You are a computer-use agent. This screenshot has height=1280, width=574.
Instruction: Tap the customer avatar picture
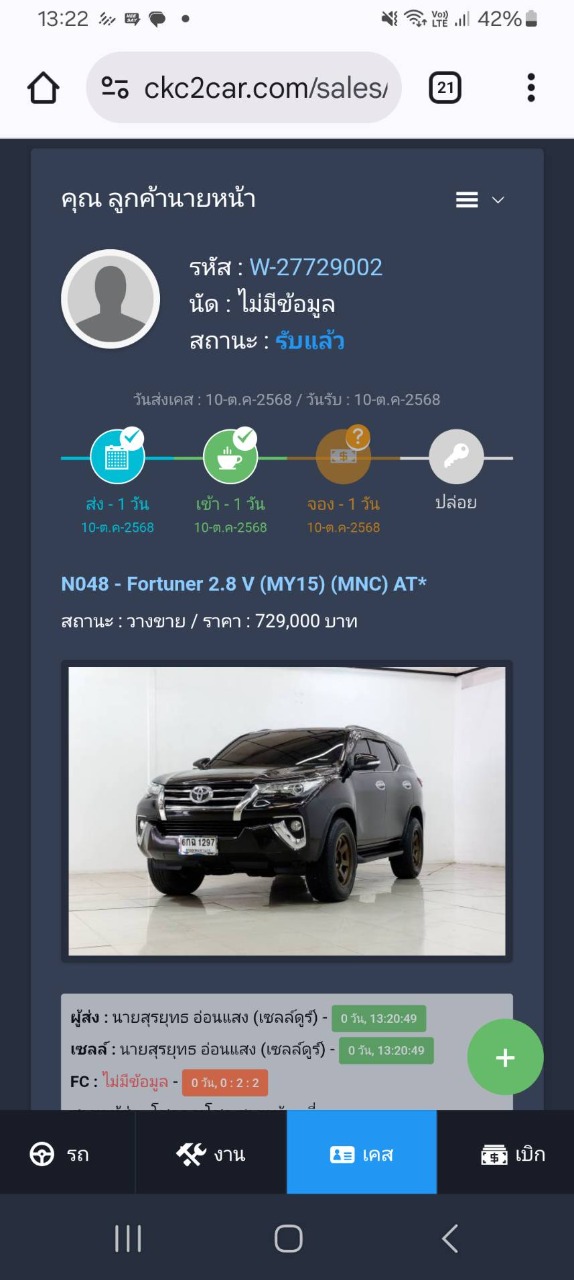111,299
